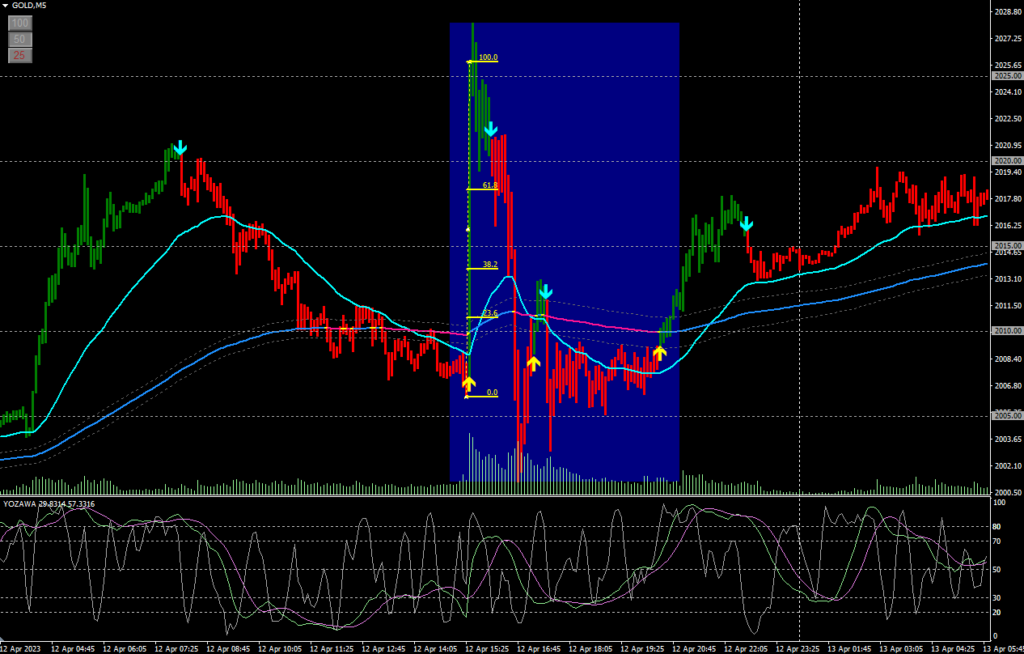Image resolution: width=1024 pixels, height=654 pixels.
Task: Click the 50 button
Action: (x=20, y=39)
